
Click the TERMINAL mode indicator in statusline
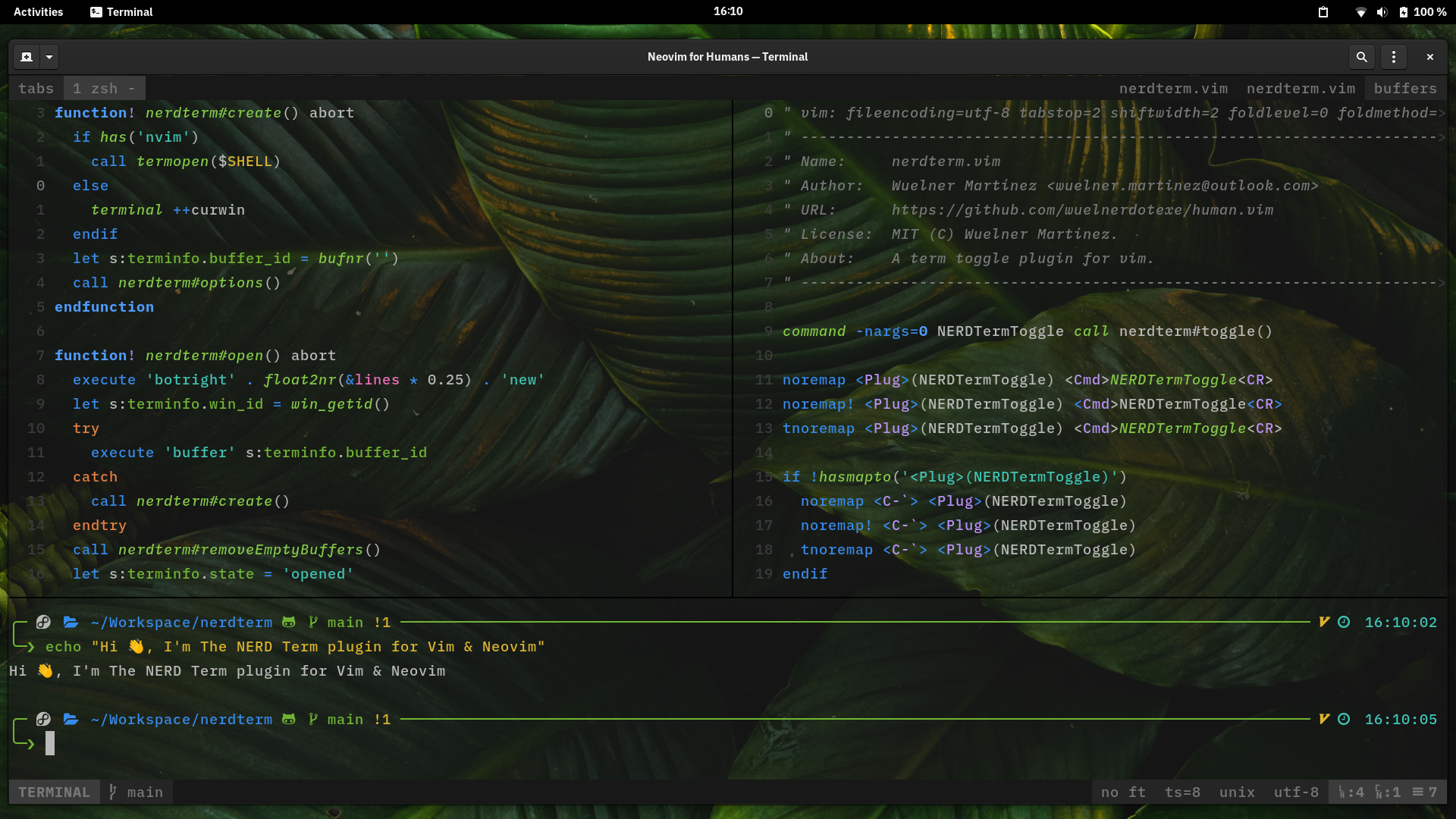[54, 792]
